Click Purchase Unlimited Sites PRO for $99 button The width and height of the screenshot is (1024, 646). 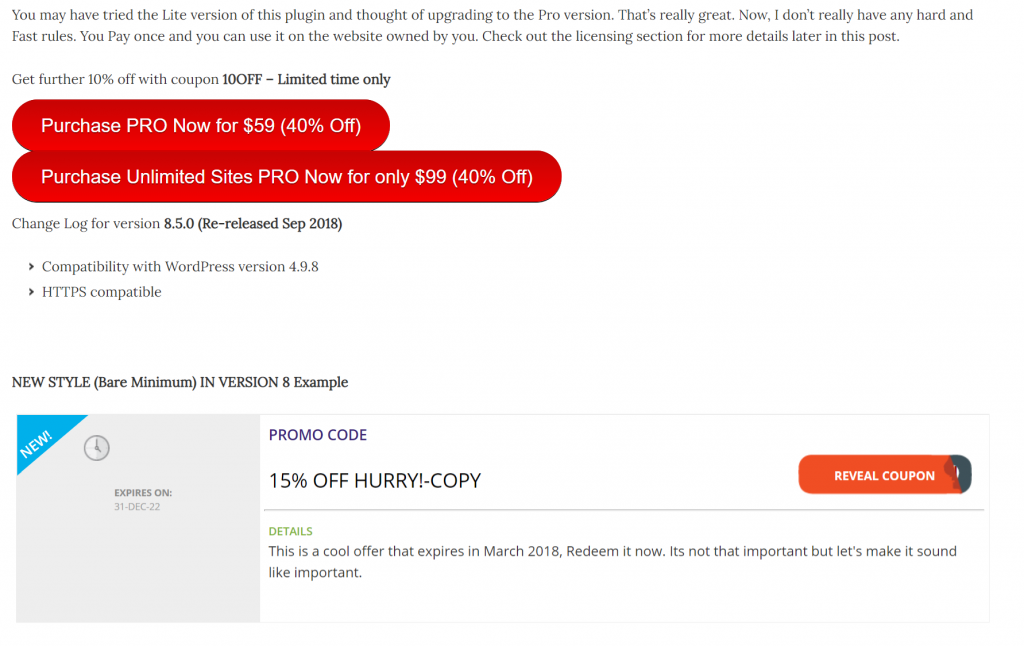click(287, 176)
